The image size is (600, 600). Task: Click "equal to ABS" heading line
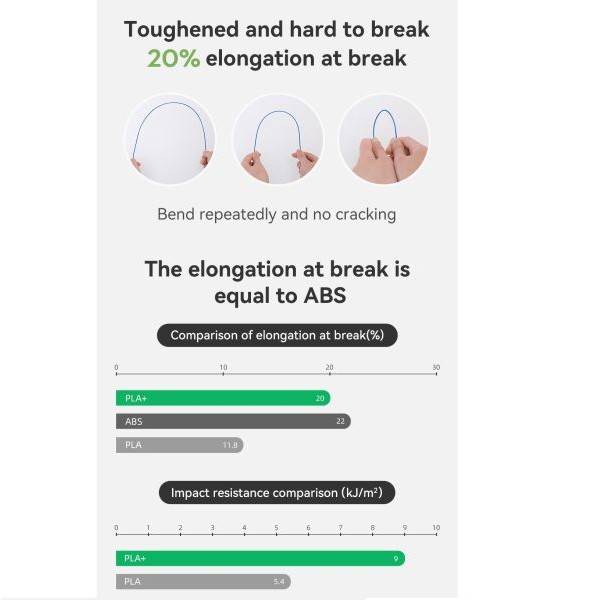coord(277,296)
